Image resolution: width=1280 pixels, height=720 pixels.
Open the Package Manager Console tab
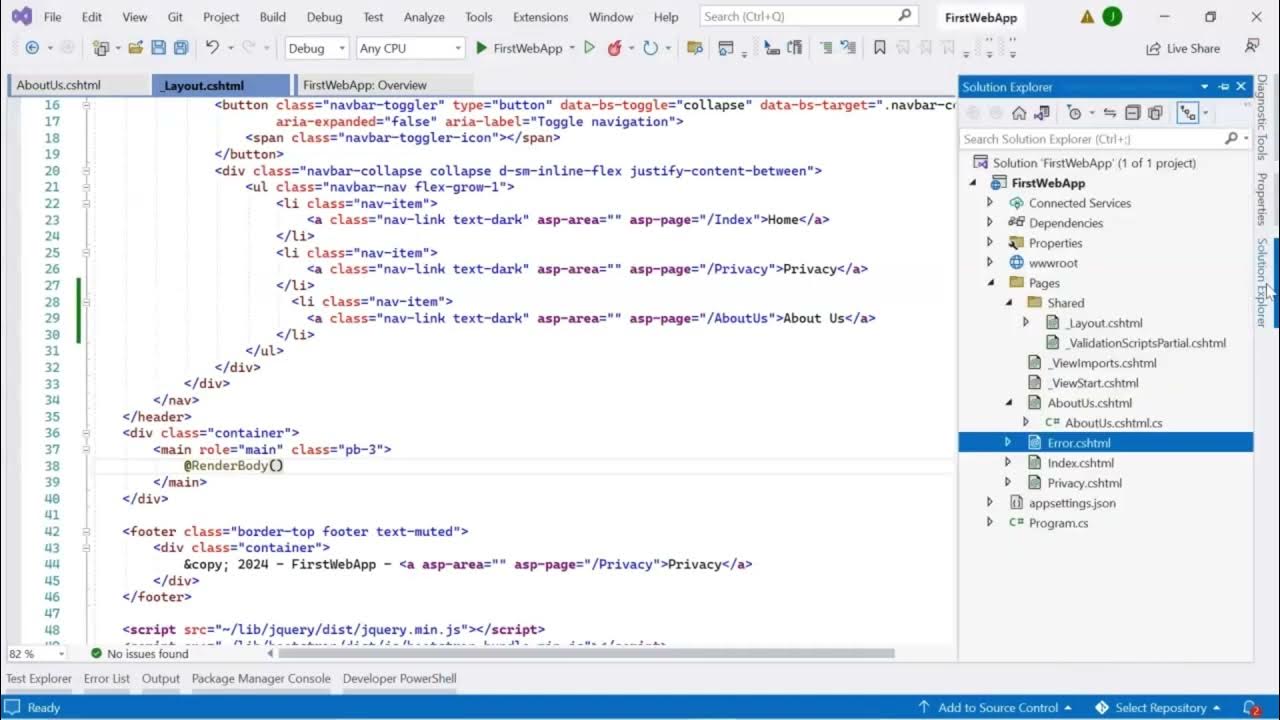click(261, 678)
